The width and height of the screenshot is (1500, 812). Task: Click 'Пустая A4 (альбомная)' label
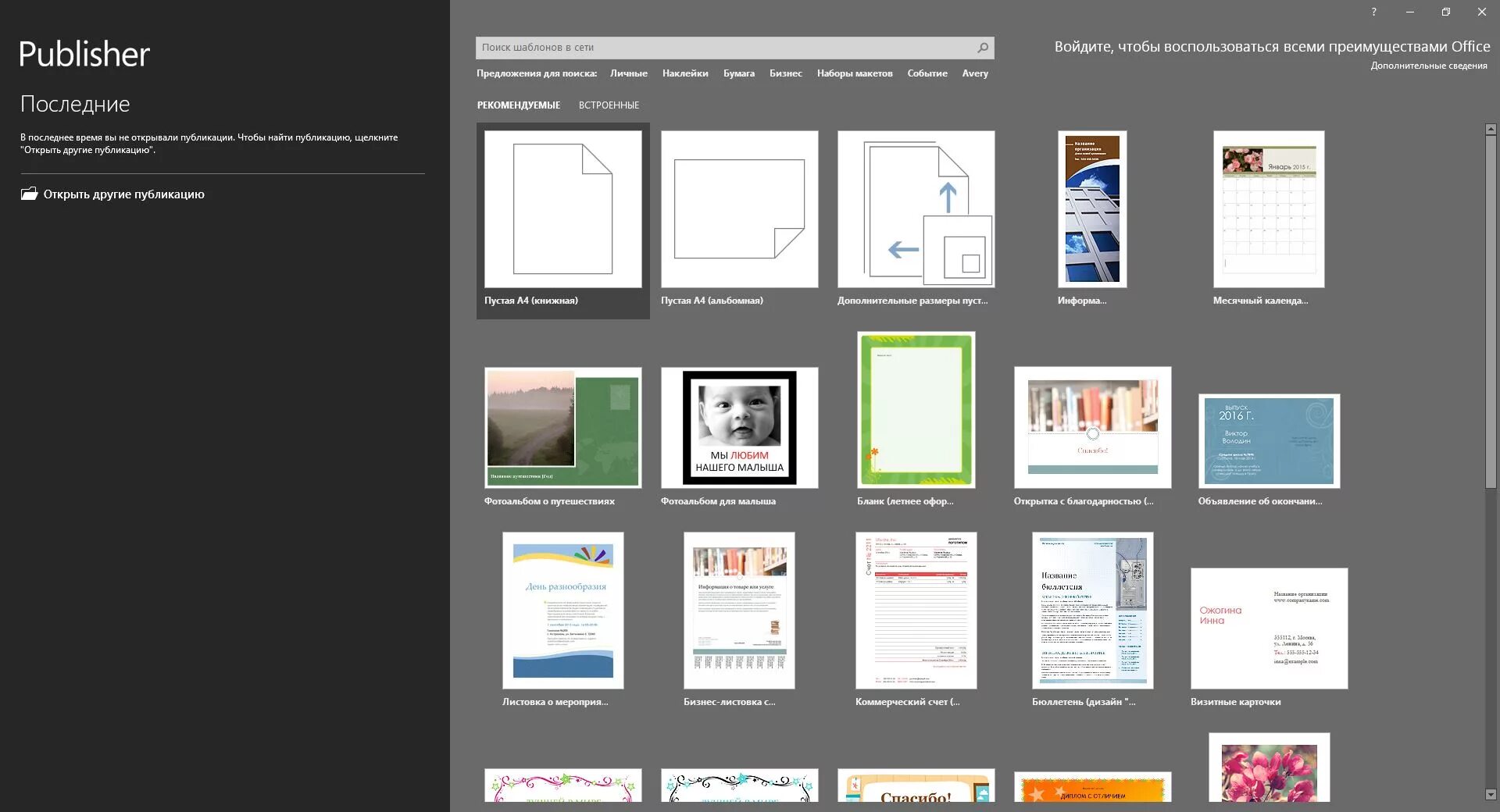[712, 301]
